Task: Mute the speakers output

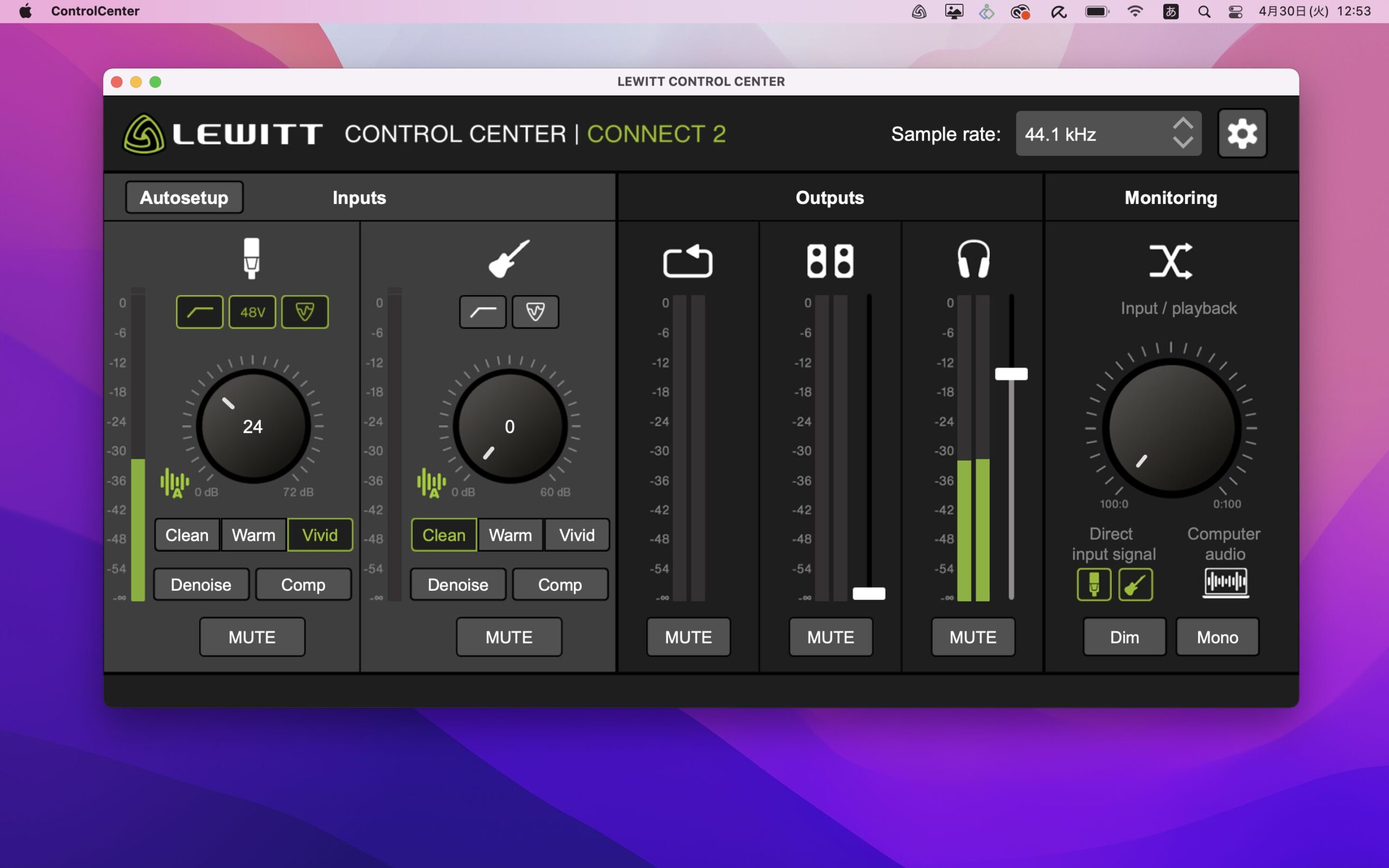Action: (831, 637)
